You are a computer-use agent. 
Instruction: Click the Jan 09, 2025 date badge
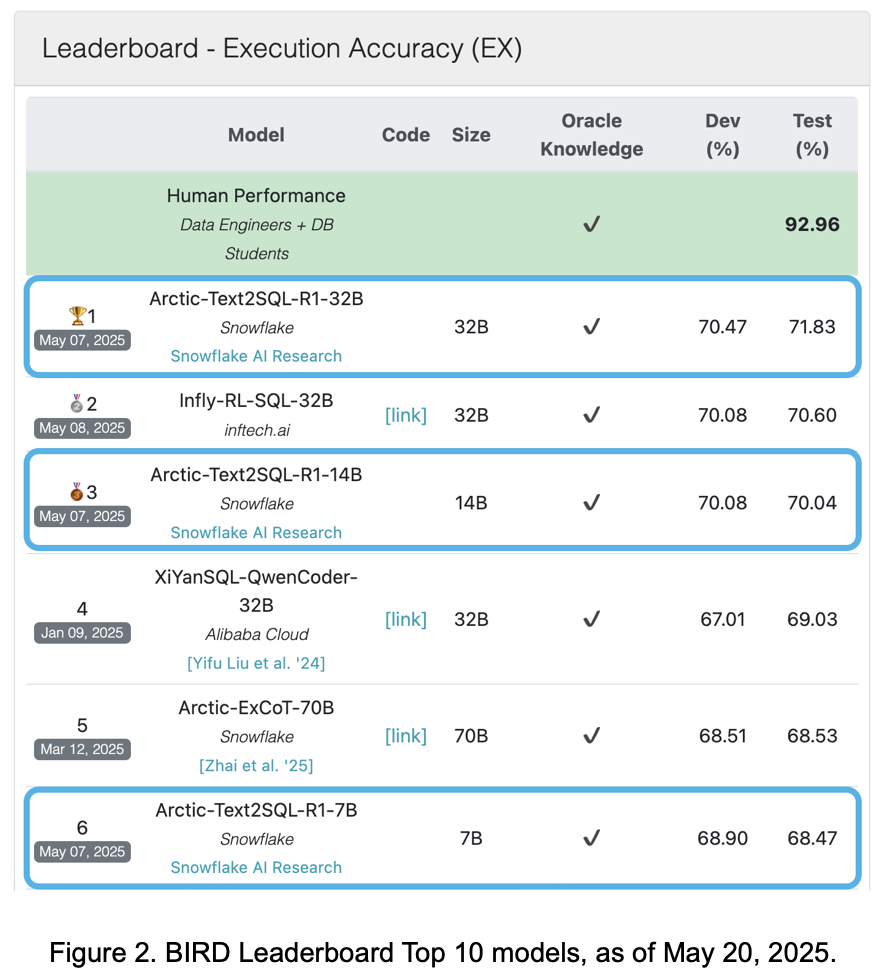click(82, 633)
